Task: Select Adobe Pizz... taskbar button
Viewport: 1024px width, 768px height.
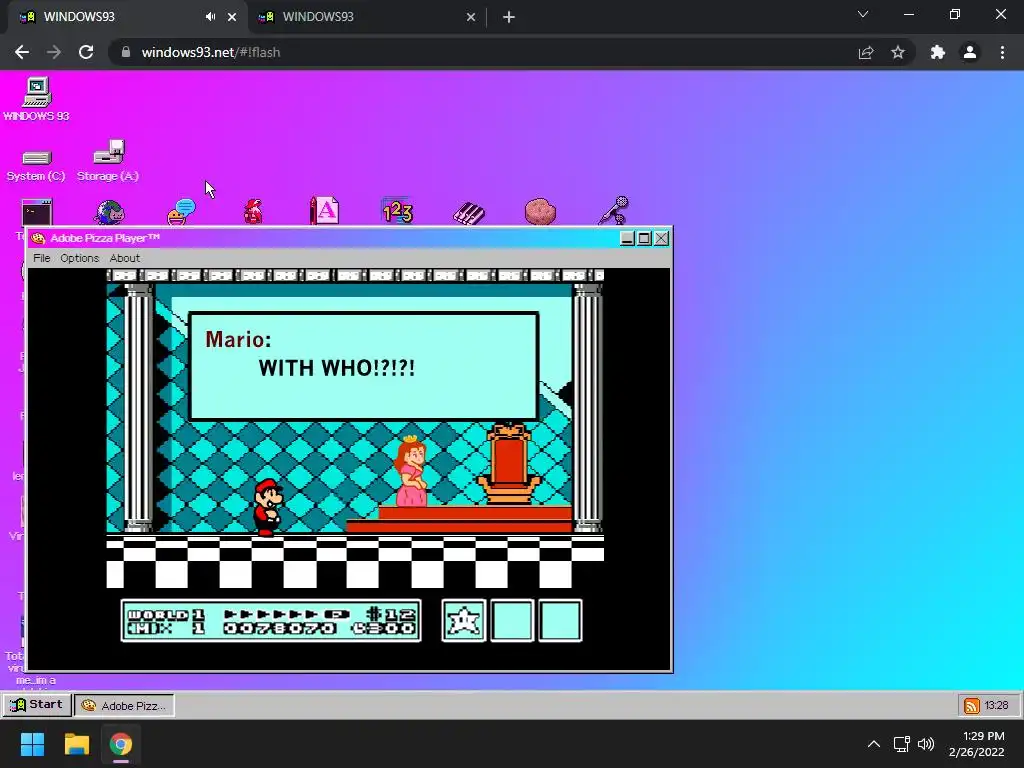Action: pos(124,705)
